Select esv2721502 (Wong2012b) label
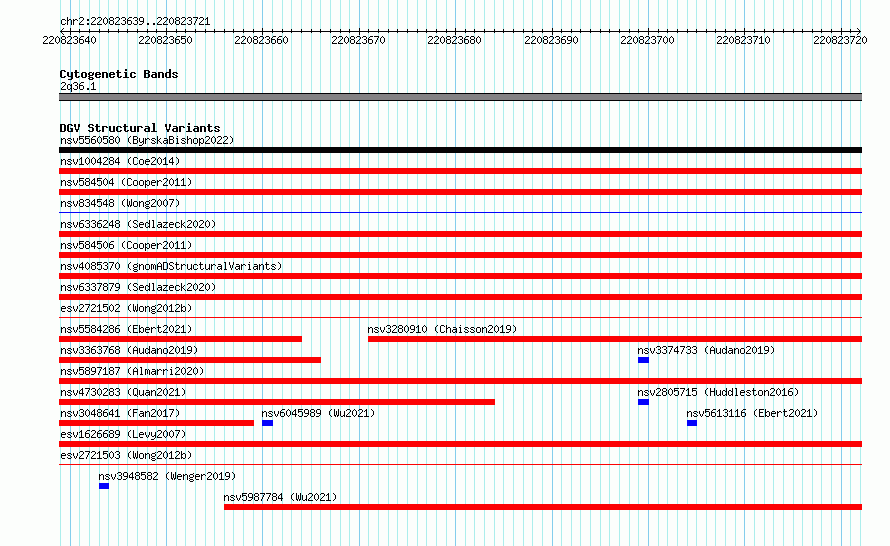 coord(126,308)
